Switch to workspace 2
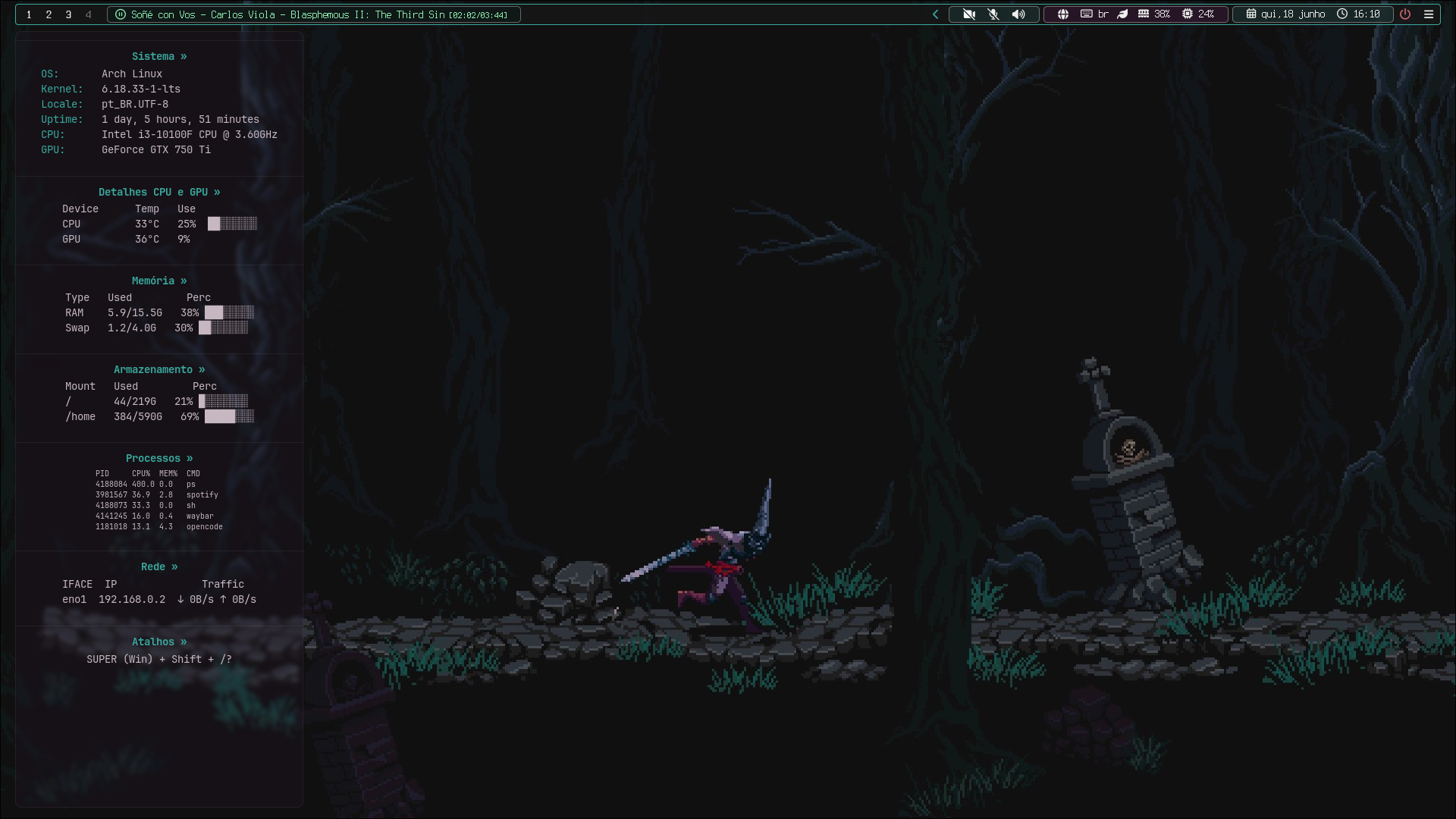Image resolution: width=1456 pixels, height=819 pixels. pyautogui.click(x=49, y=14)
